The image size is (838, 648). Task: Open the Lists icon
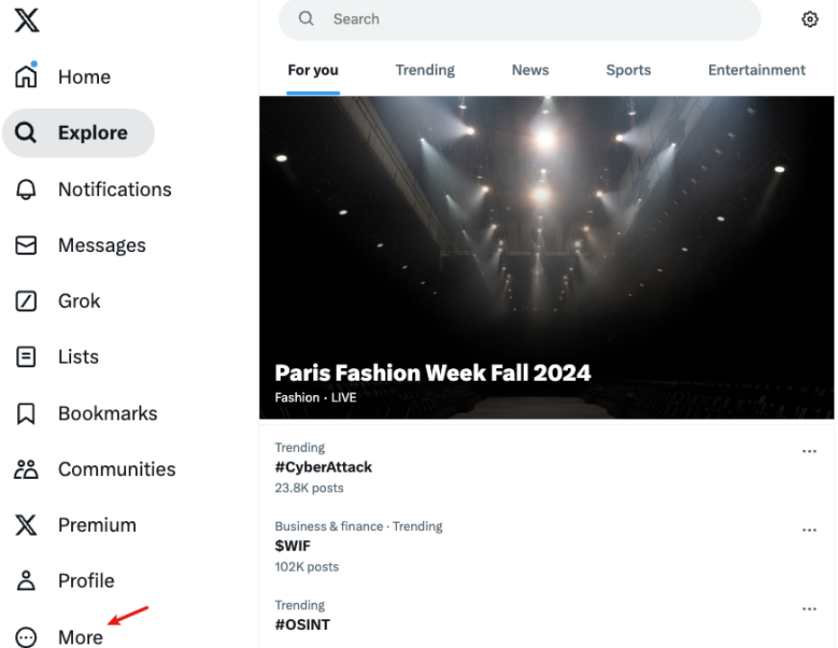coord(27,357)
